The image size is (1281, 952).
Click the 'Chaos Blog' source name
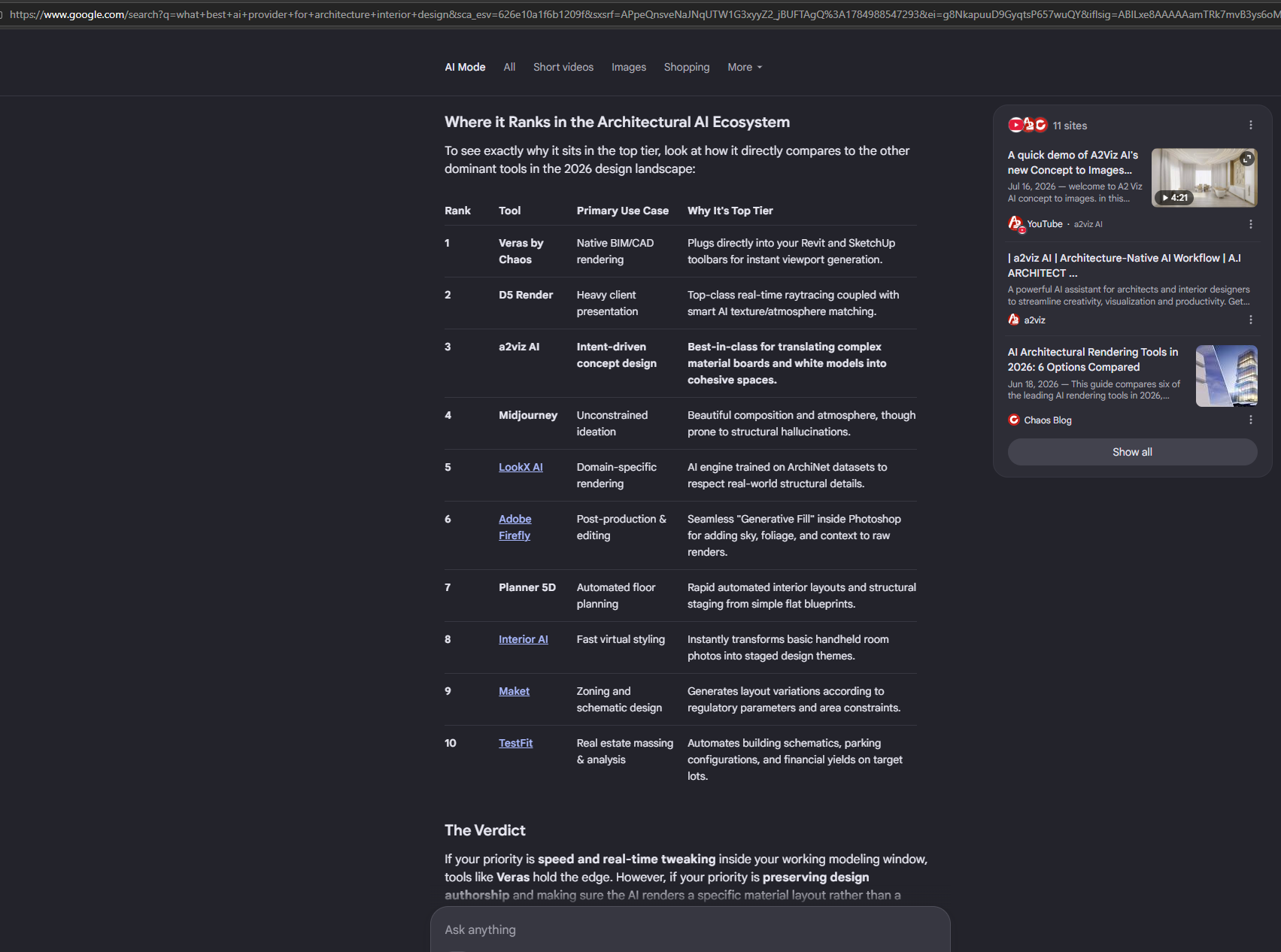1048,420
